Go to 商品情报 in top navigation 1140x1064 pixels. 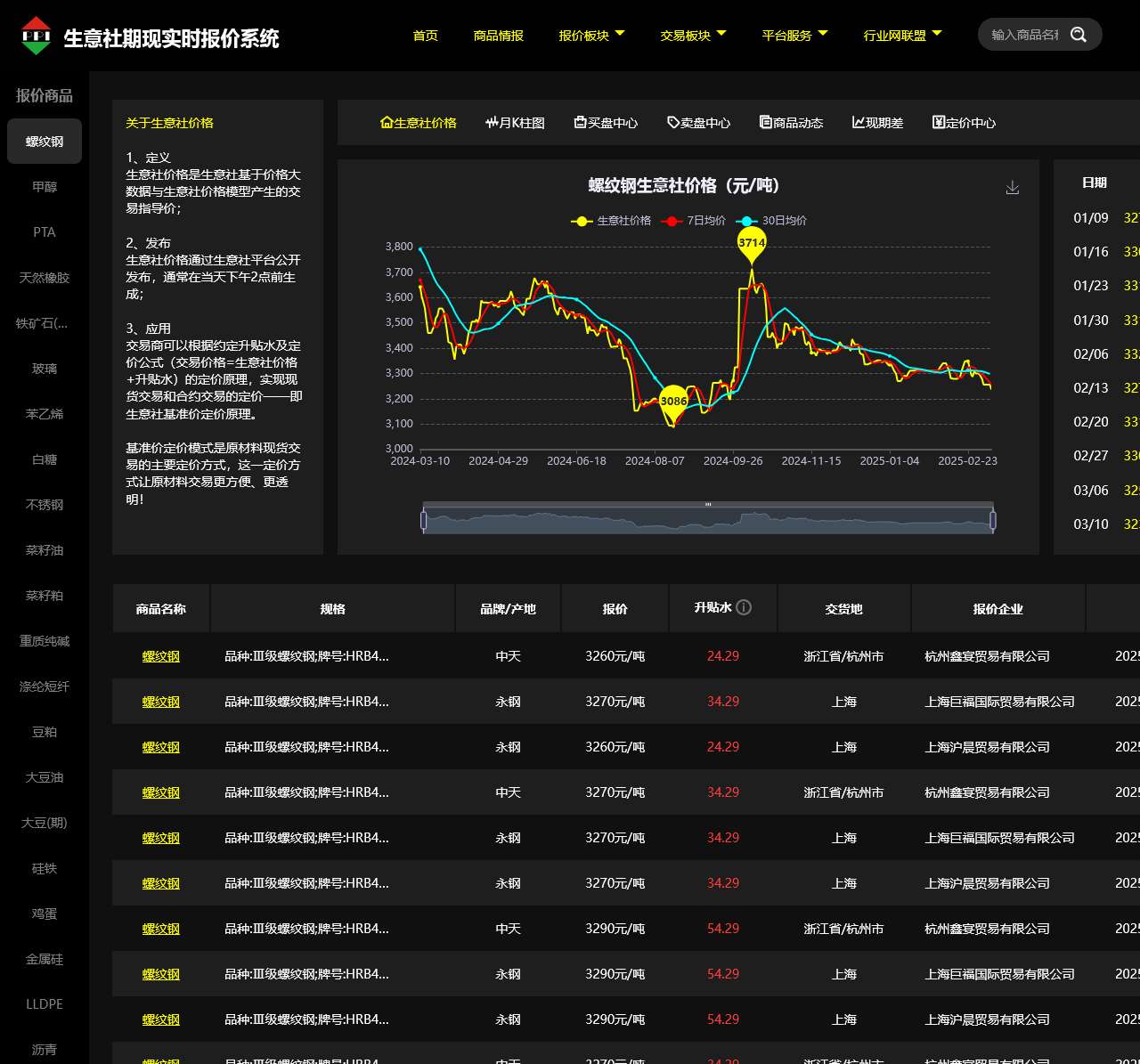[499, 36]
